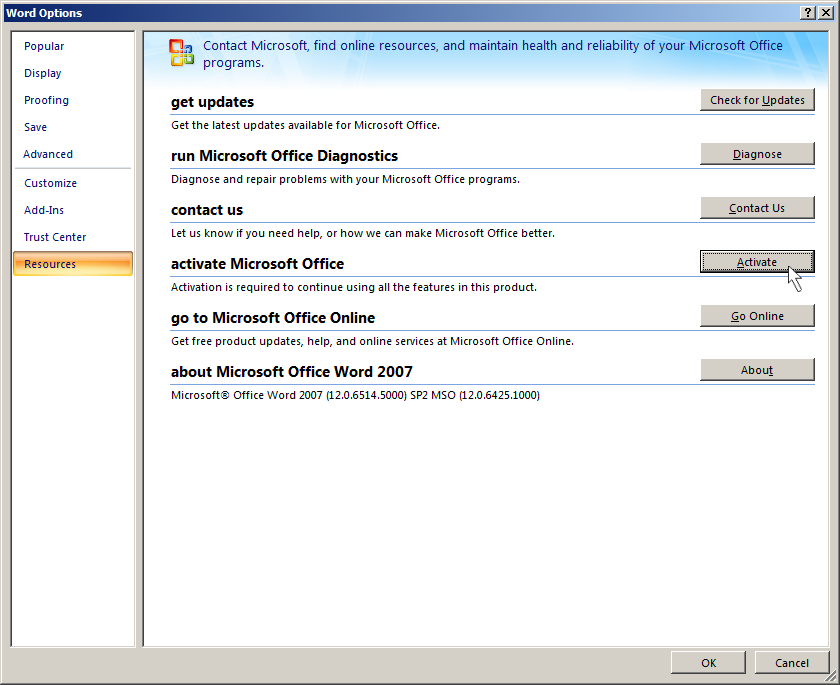Close the Word Options dialog

(x=826, y=12)
